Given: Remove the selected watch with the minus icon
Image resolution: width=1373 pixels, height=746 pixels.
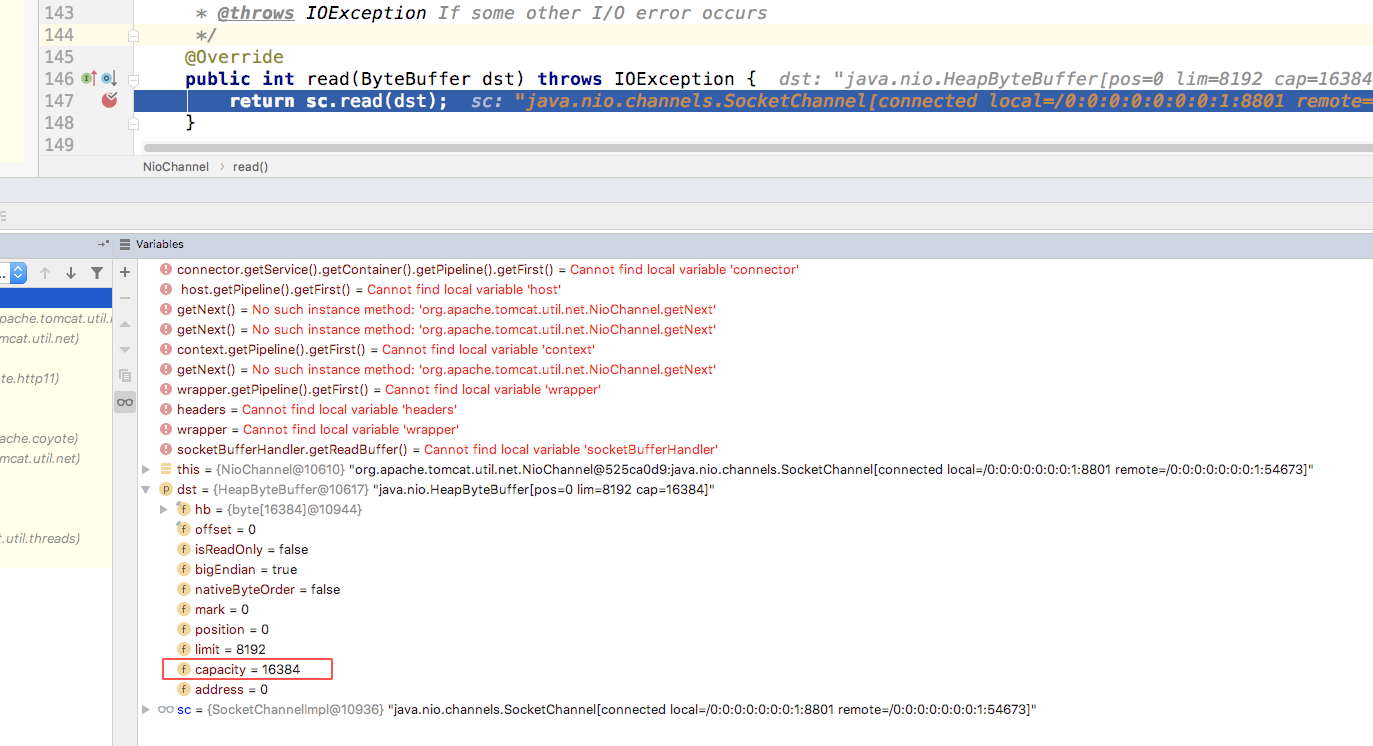Looking at the screenshot, I should [x=125, y=298].
